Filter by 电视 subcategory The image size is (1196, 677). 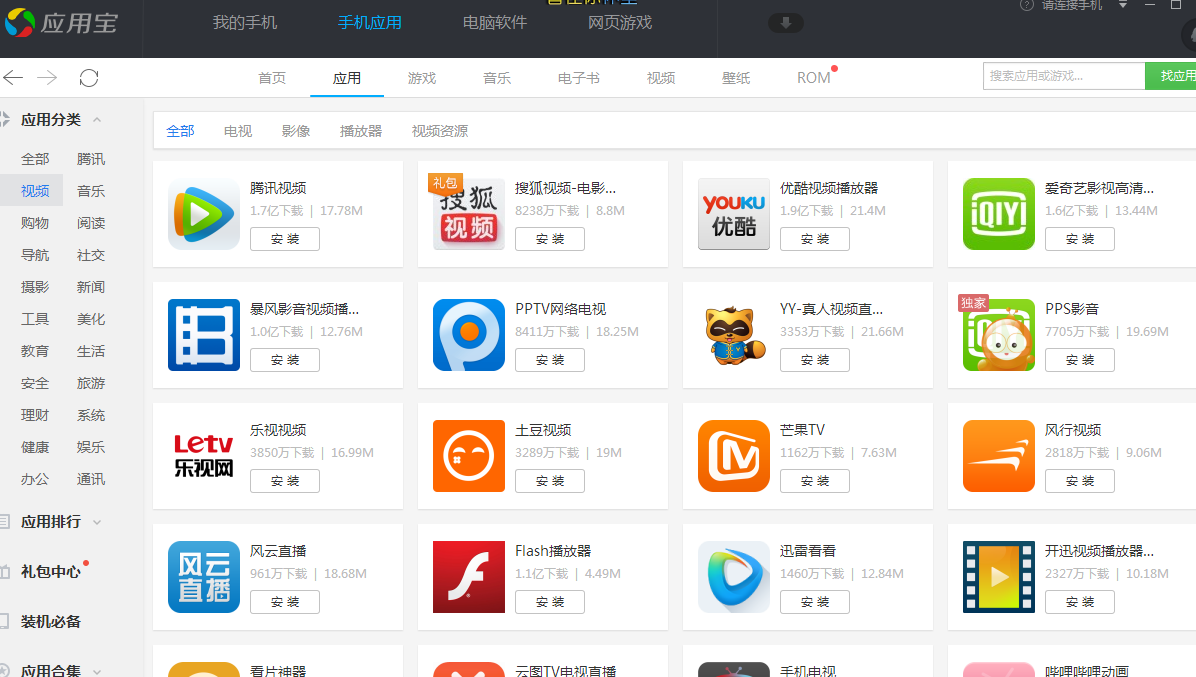click(x=238, y=131)
